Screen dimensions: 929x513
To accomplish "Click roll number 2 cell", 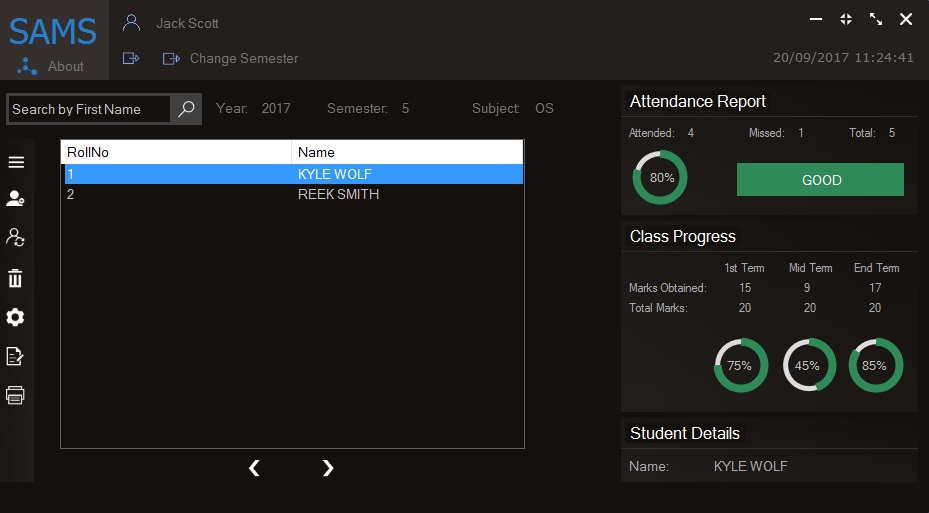I will [x=71, y=194].
